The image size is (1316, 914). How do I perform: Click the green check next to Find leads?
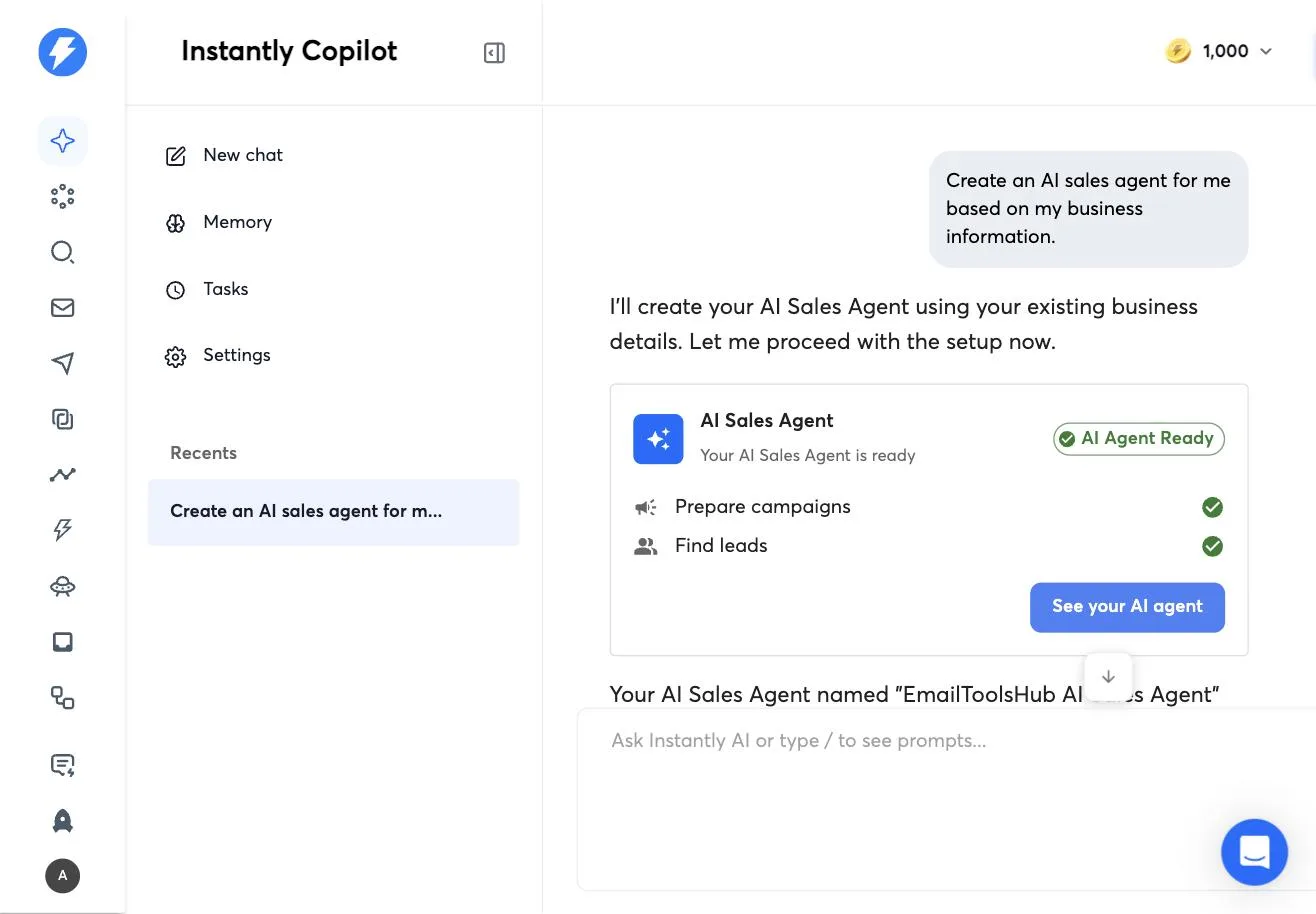click(1212, 546)
